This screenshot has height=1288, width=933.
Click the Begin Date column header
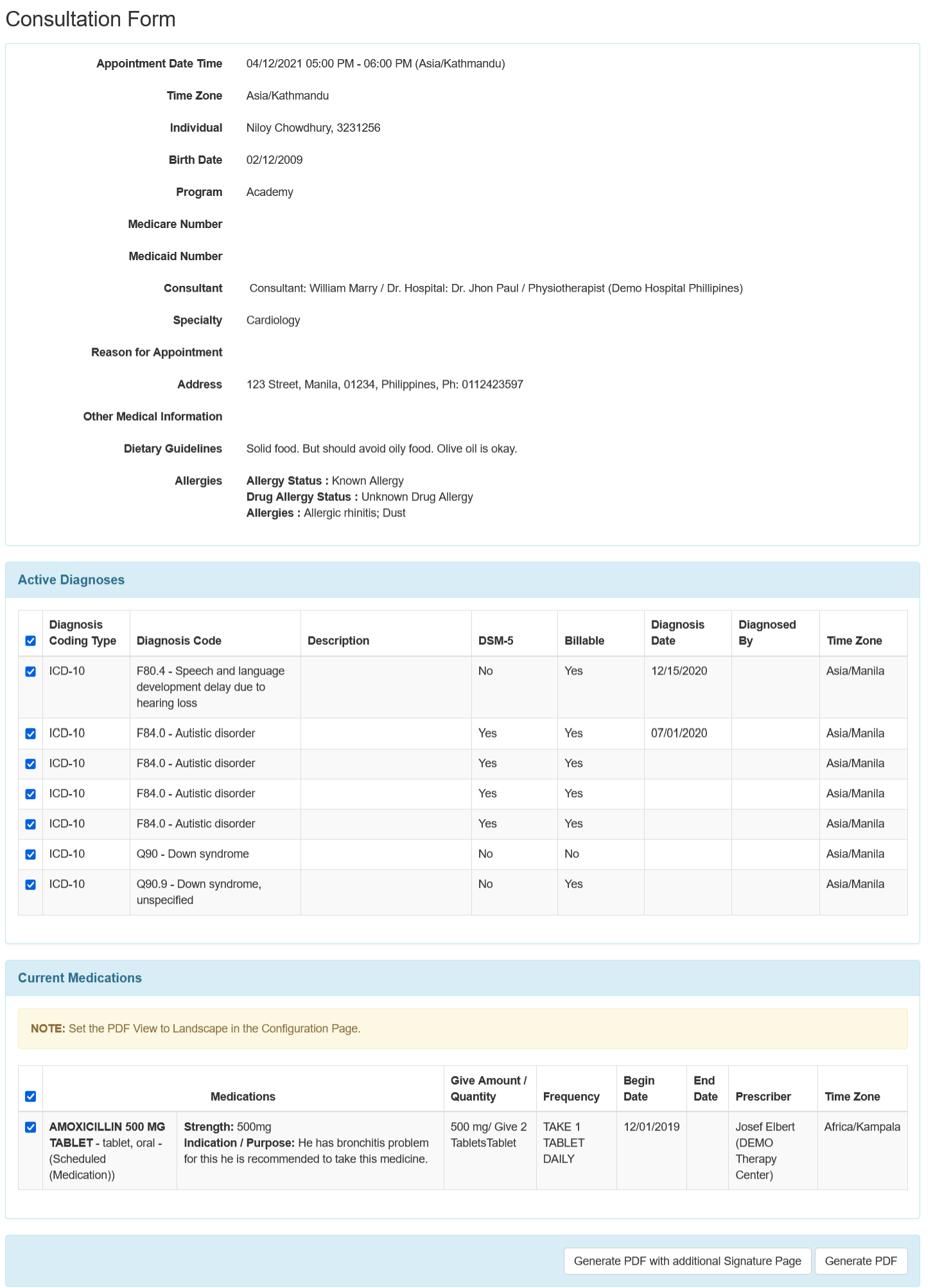click(x=639, y=1089)
